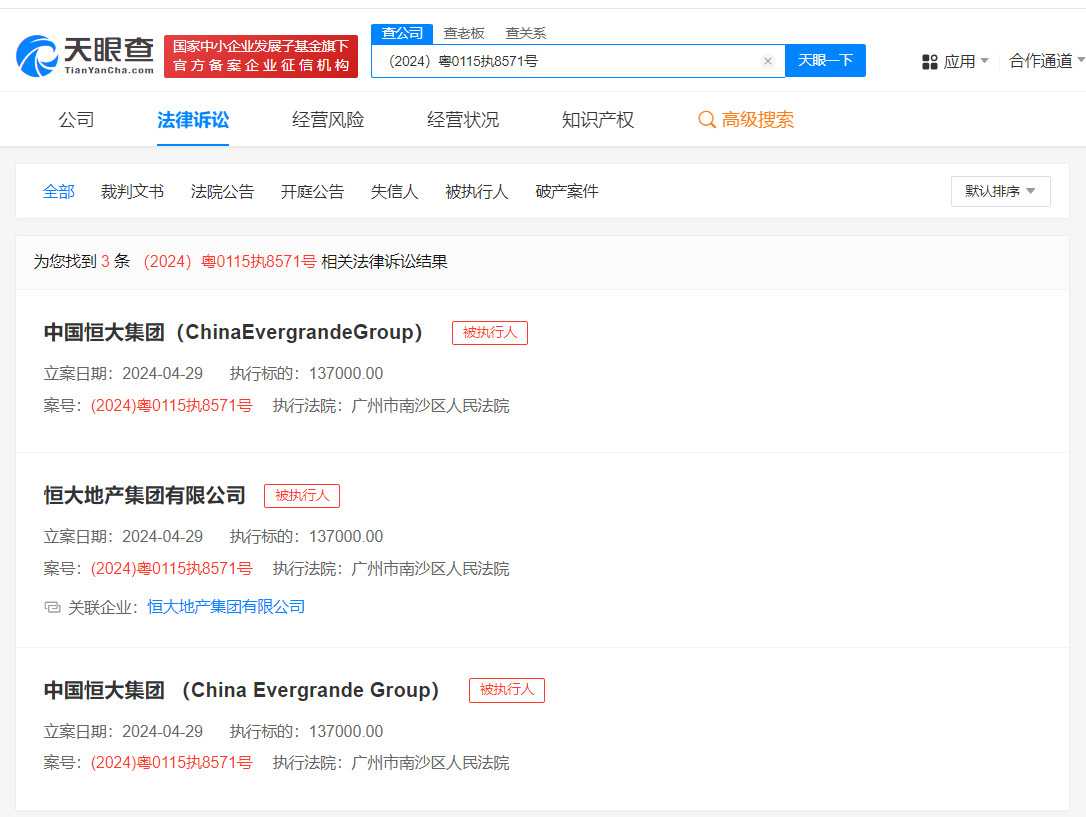Select the 法院公告 filter
1086x817 pixels.
coord(222,192)
